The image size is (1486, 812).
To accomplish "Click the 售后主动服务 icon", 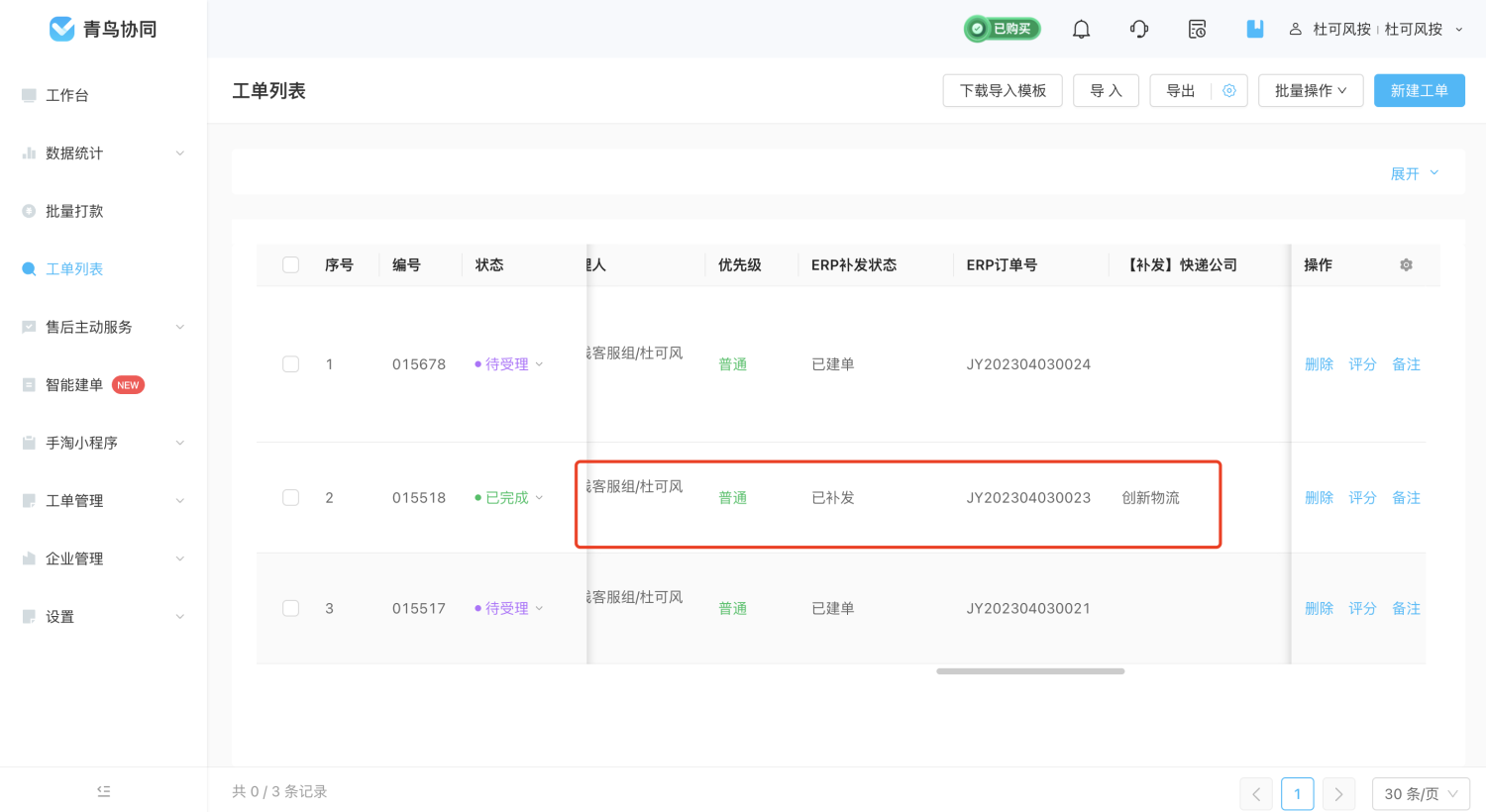I will [29, 327].
